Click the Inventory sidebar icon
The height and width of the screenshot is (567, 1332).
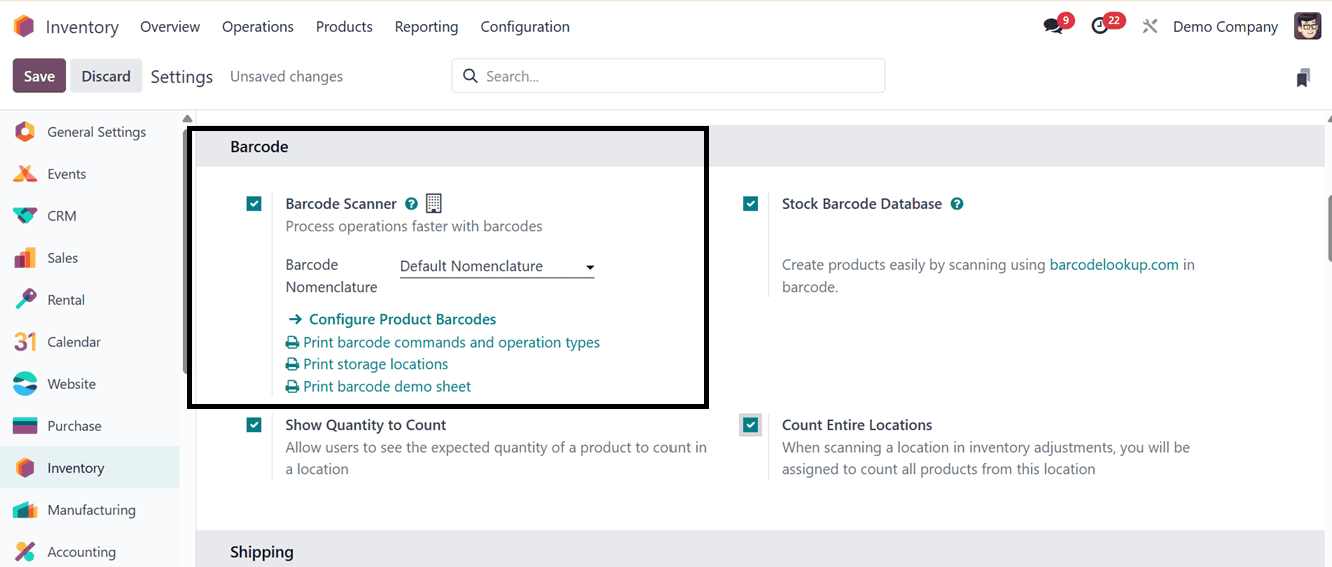pyautogui.click(x=25, y=468)
